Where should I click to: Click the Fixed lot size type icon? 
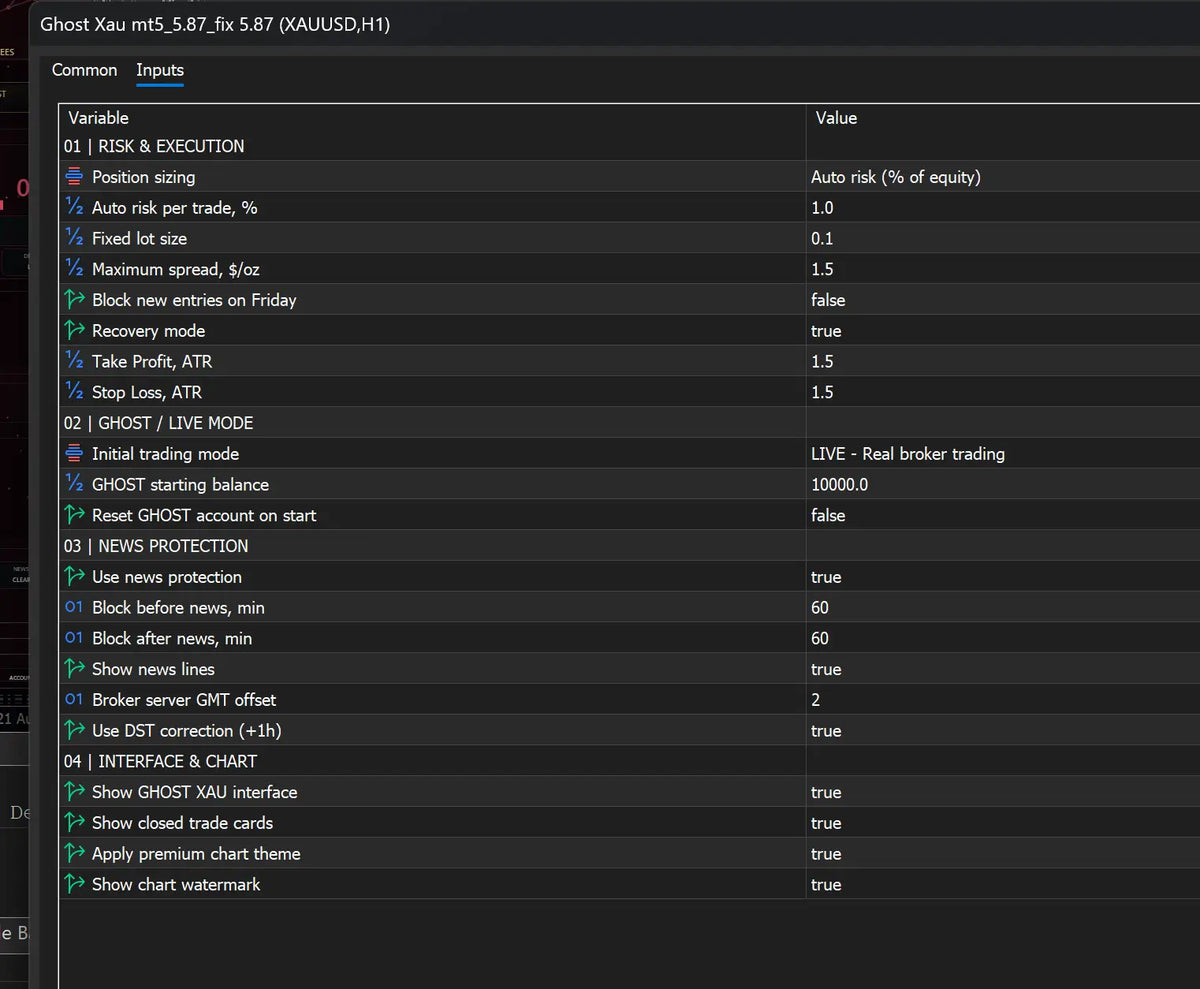[x=74, y=239]
